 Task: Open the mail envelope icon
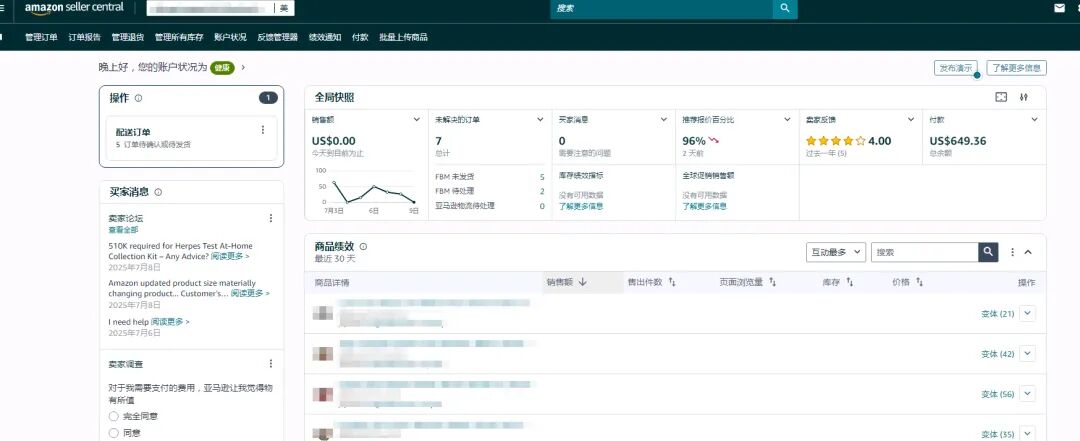(x=1059, y=8)
